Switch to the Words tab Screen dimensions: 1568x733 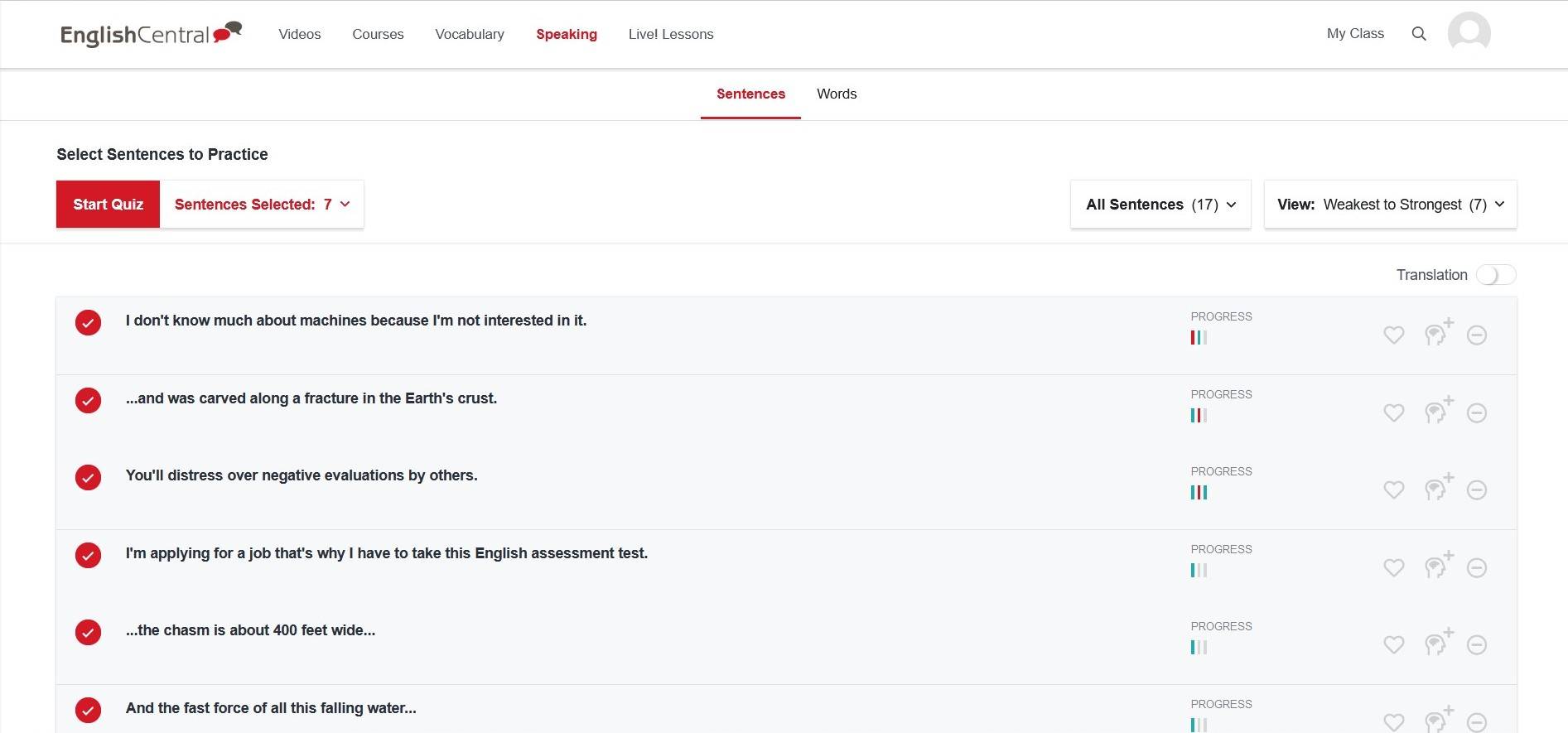[x=837, y=94]
